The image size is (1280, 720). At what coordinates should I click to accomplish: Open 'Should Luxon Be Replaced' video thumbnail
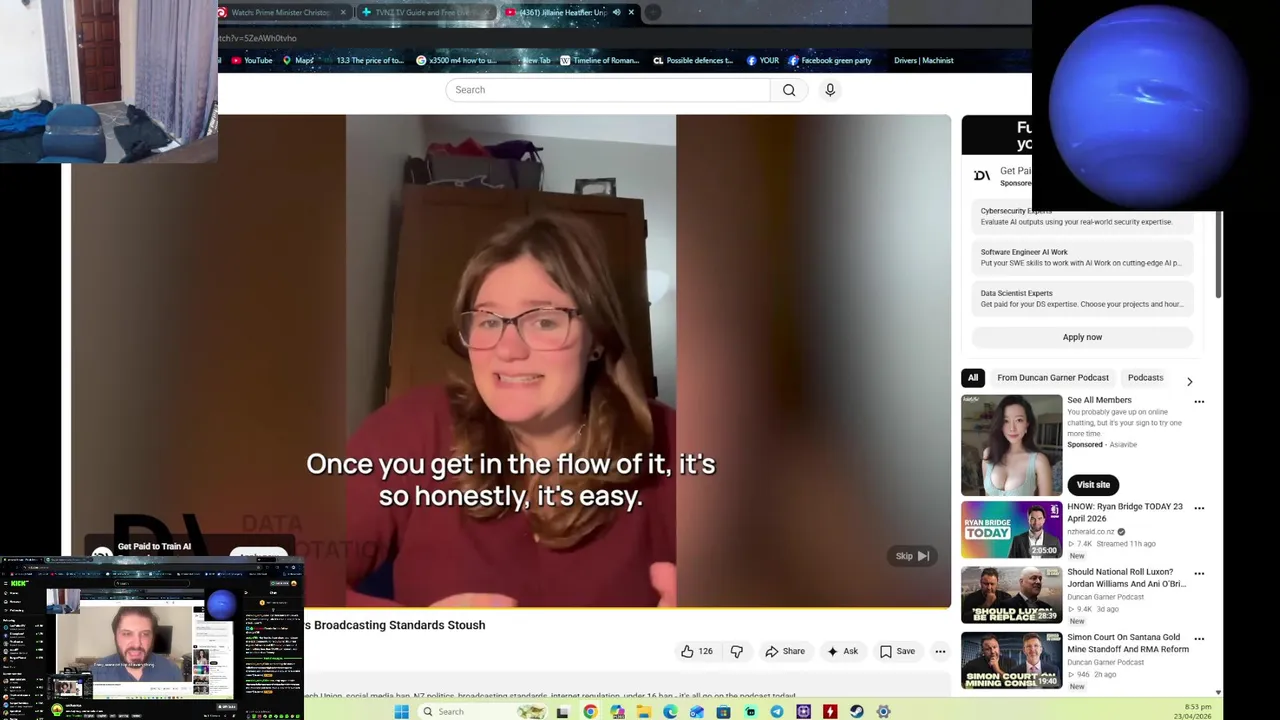(1012, 594)
